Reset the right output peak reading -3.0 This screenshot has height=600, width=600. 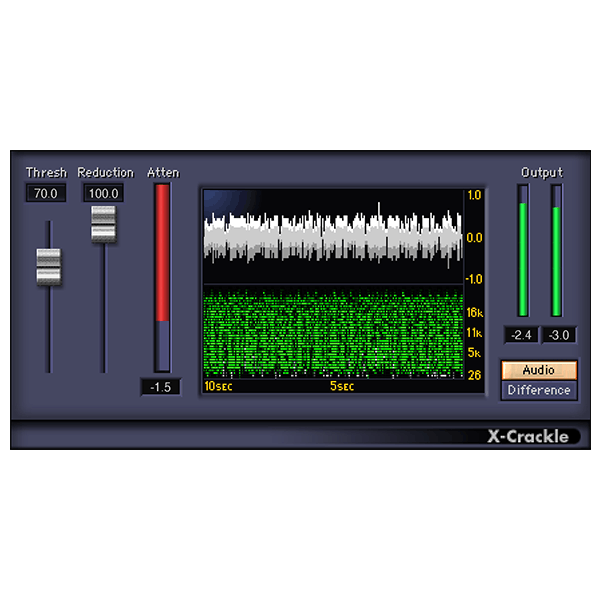pos(558,335)
